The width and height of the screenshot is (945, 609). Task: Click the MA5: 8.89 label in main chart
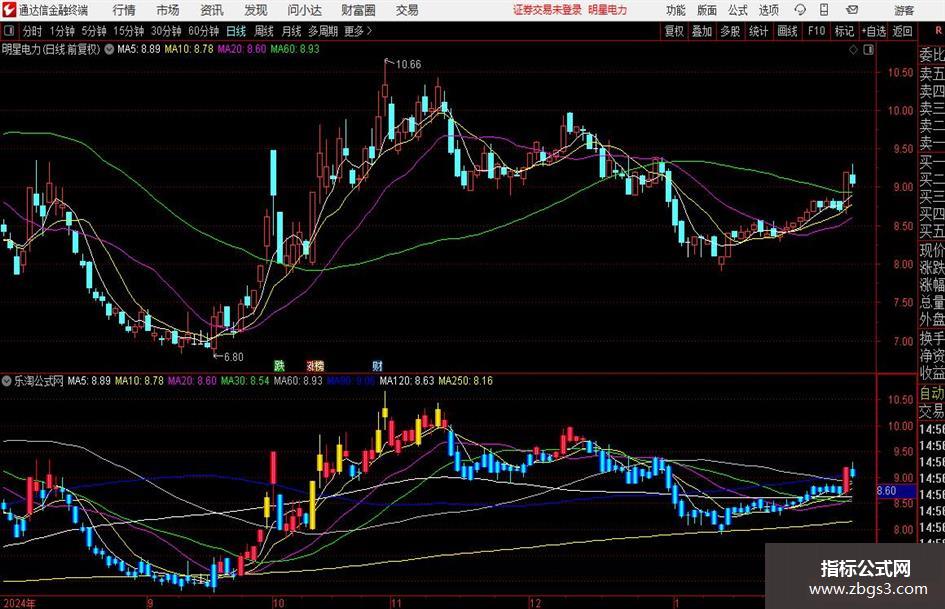click(x=139, y=49)
